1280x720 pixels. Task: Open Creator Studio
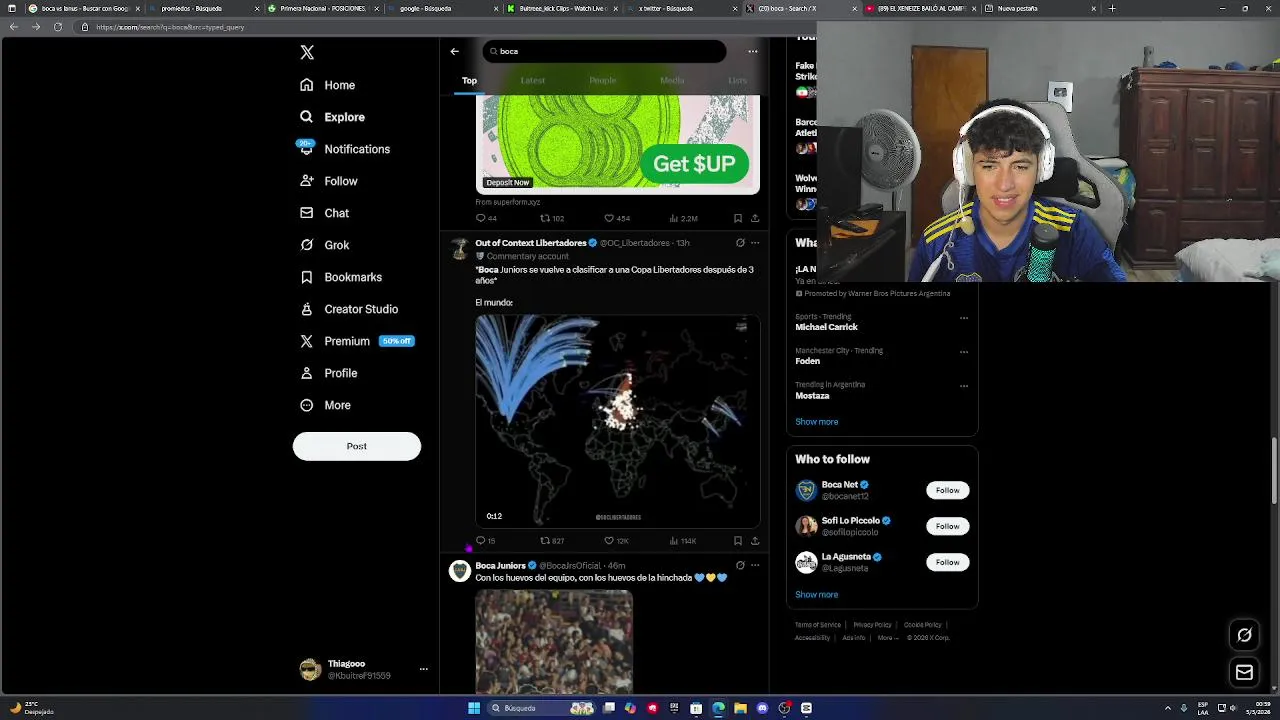(349, 309)
